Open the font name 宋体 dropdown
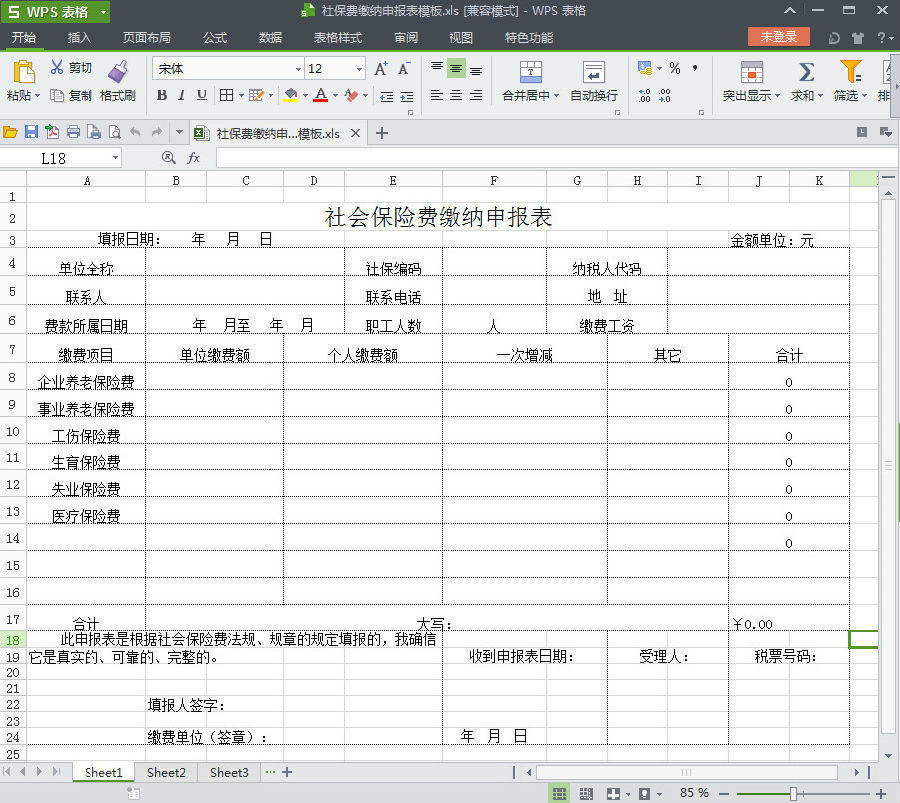 (298, 69)
